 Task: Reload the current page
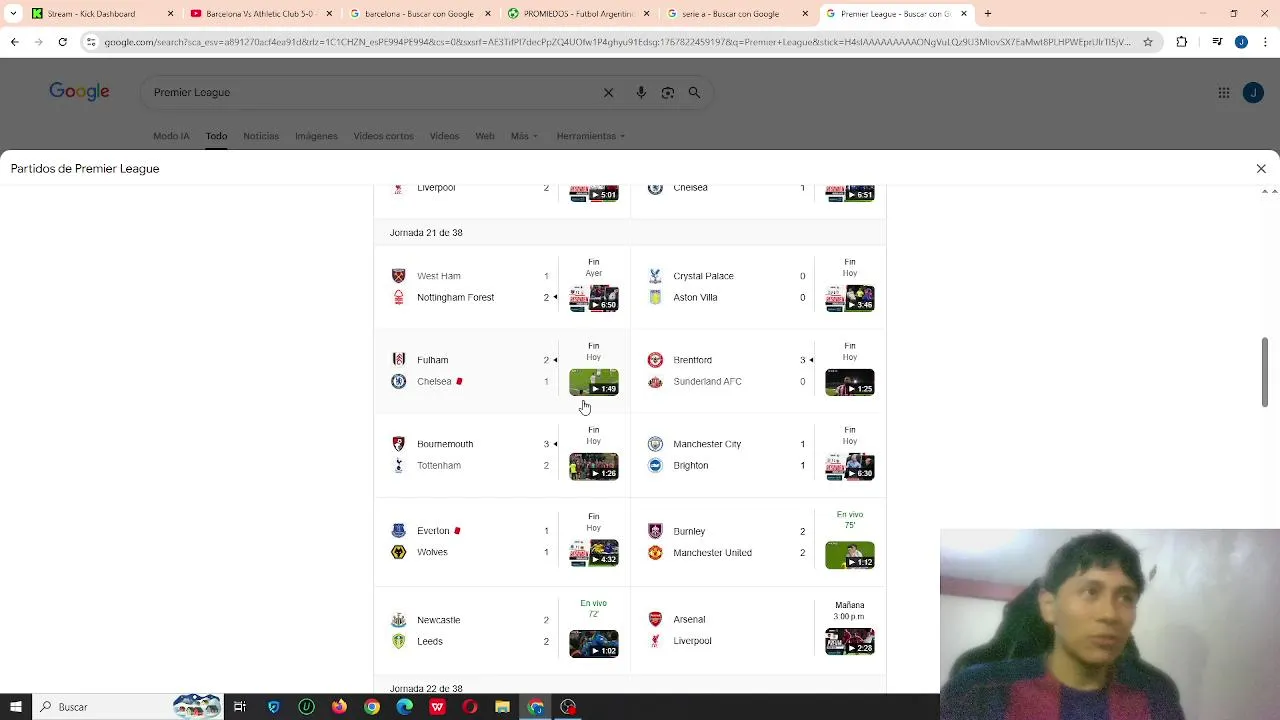pyautogui.click(x=62, y=42)
